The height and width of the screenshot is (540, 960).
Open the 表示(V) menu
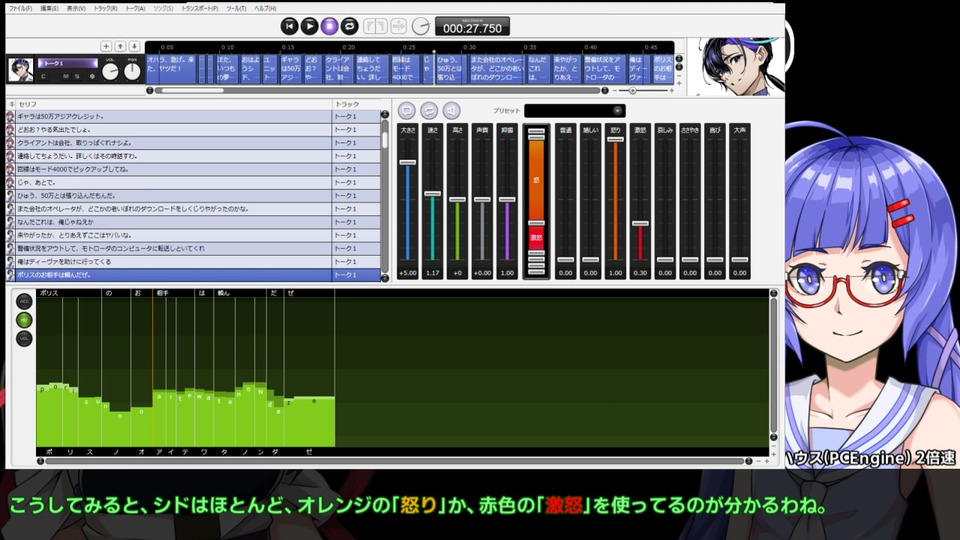pyautogui.click(x=76, y=9)
